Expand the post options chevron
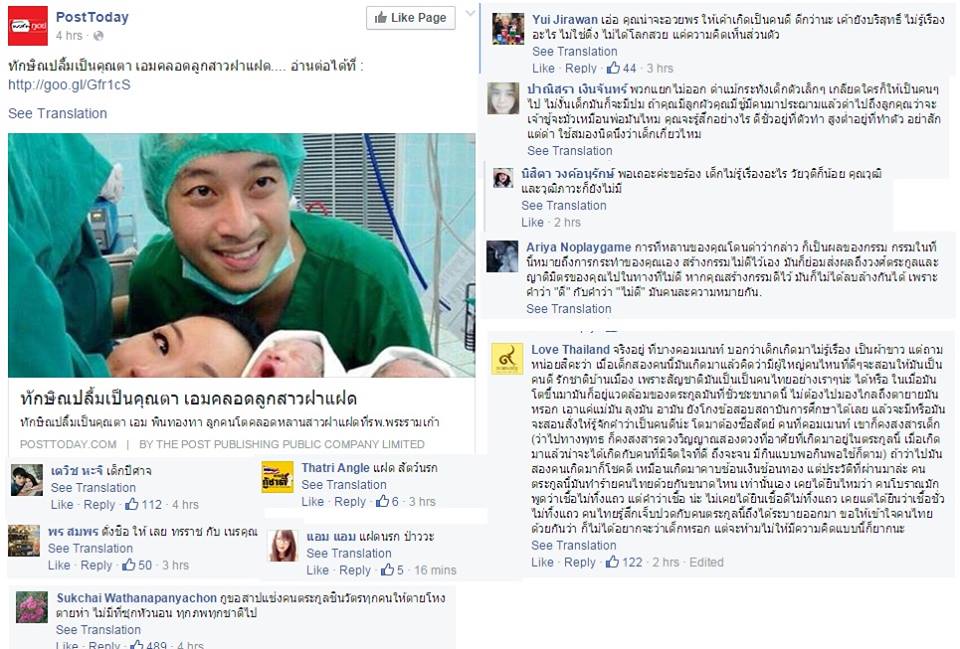Screen dimensions: 960x649 coord(470,13)
